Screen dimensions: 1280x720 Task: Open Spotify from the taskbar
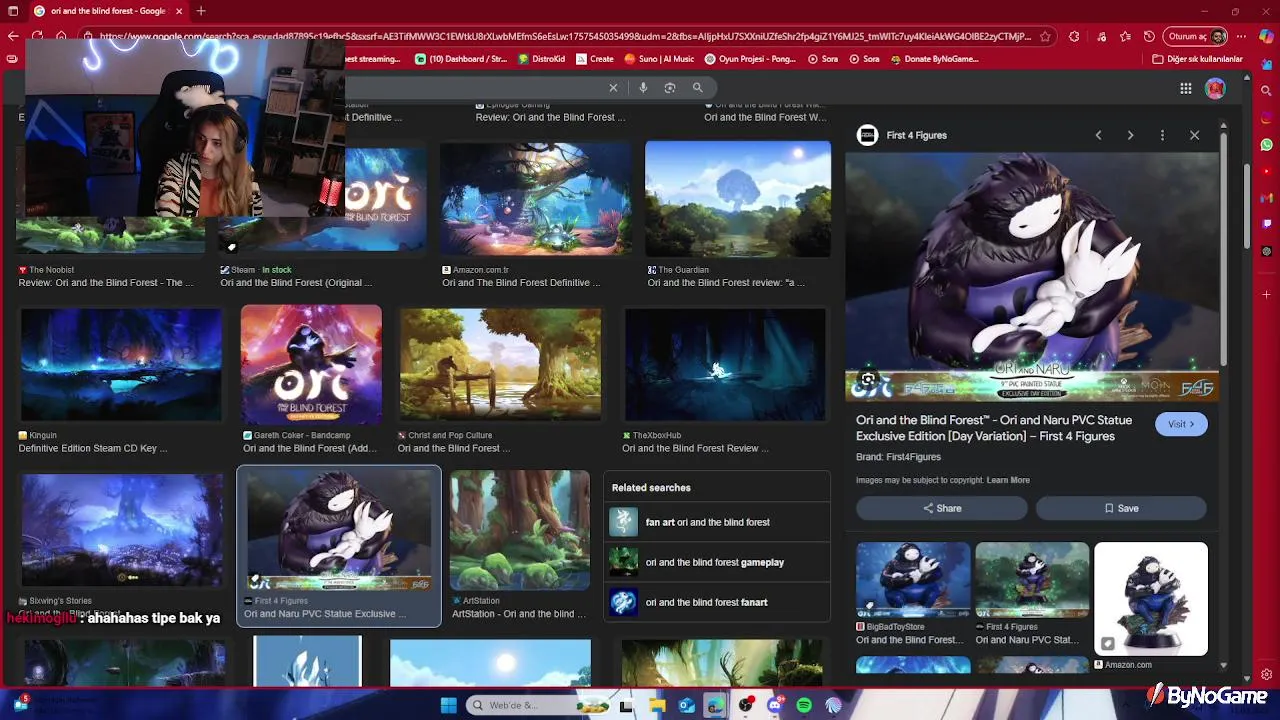click(804, 706)
